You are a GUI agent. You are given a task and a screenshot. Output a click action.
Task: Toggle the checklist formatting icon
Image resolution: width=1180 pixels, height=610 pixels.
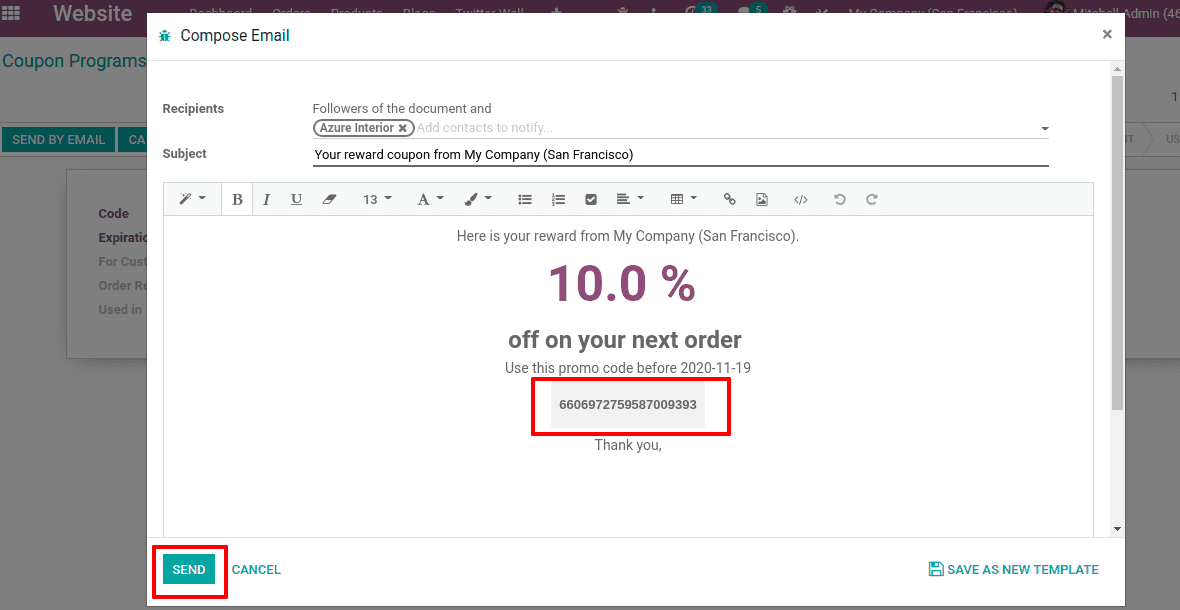(x=591, y=199)
